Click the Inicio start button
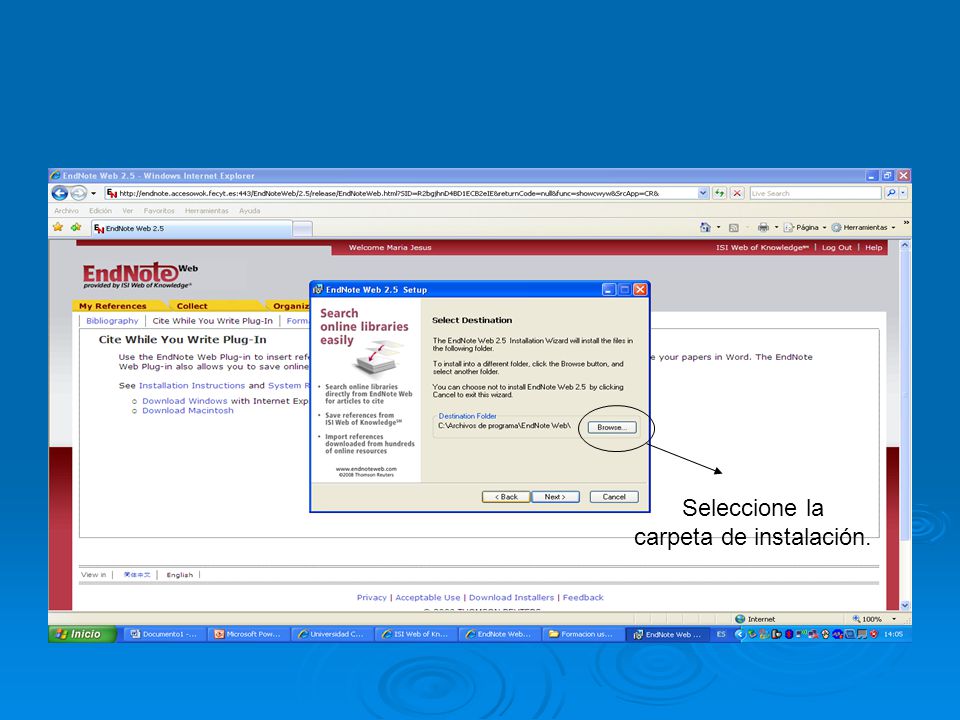Viewport: 960px width, 720px height. (81, 634)
